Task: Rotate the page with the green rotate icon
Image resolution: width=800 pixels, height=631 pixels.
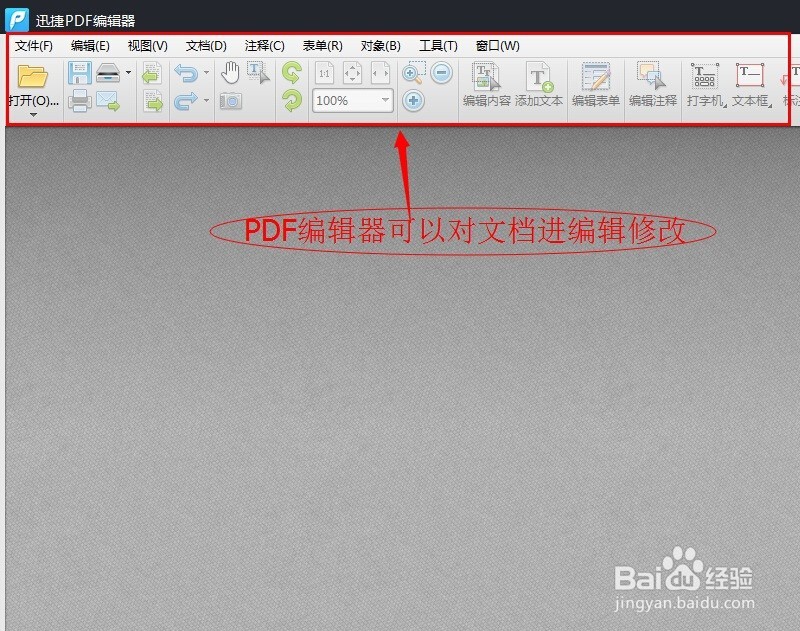Action: click(293, 72)
